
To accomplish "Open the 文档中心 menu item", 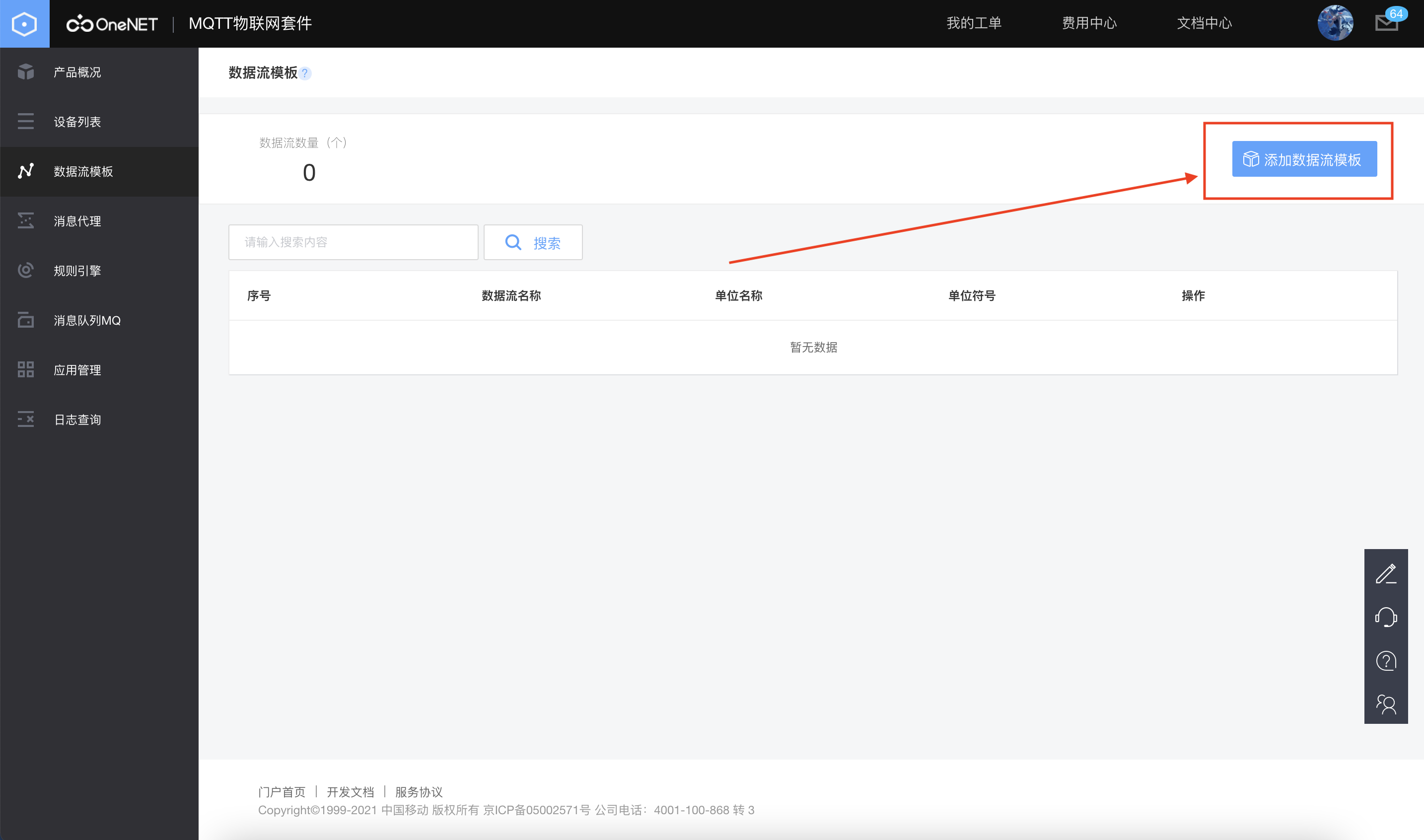I will 1205,23.
